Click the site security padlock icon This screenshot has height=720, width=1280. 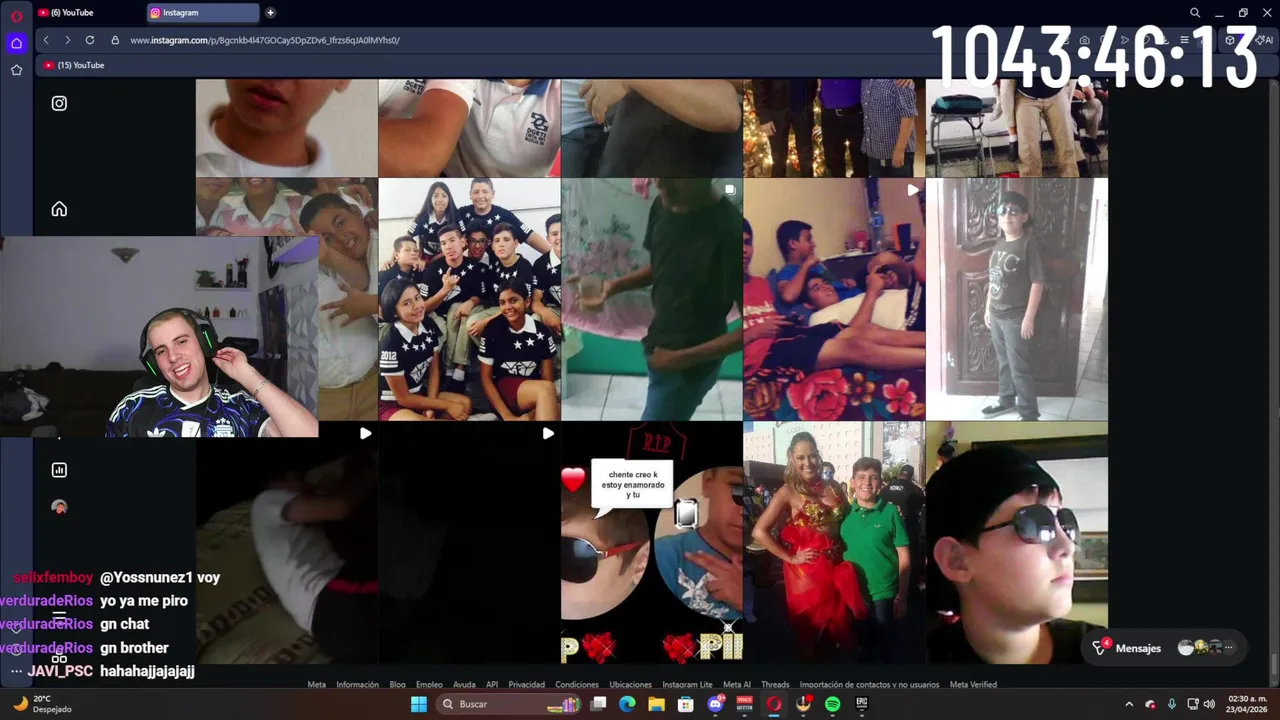click(x=115, y=40)
